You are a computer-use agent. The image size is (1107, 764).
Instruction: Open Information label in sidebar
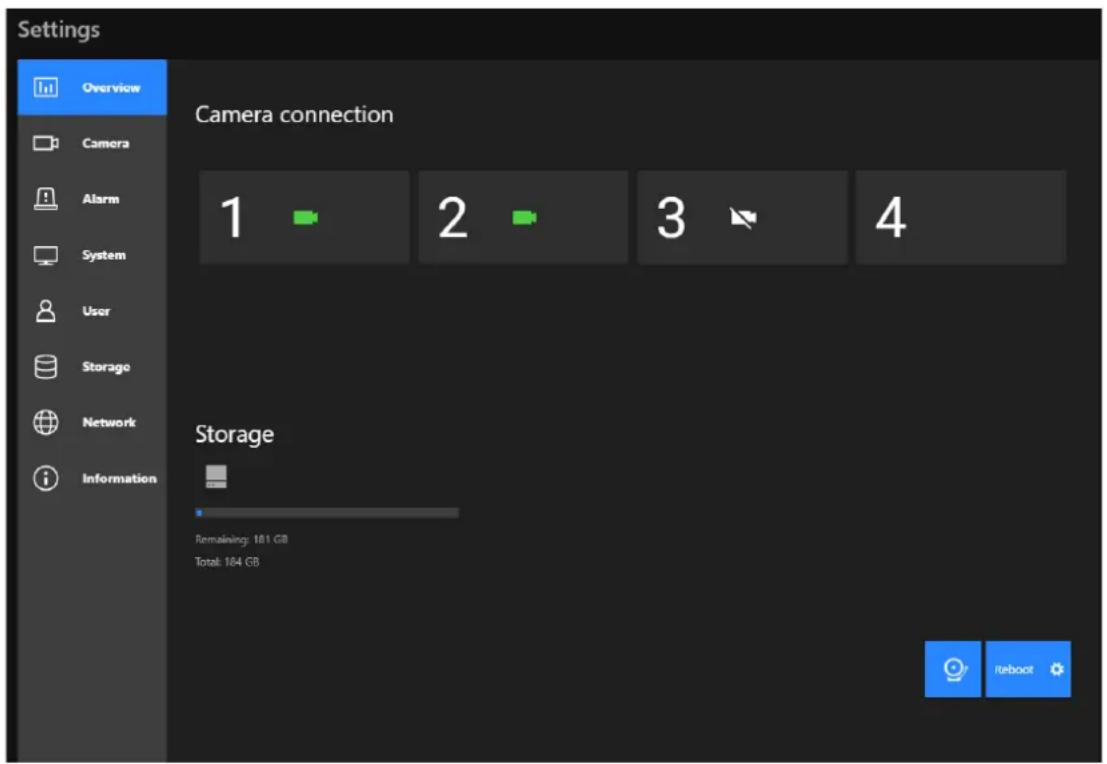(x=119, y=478)
